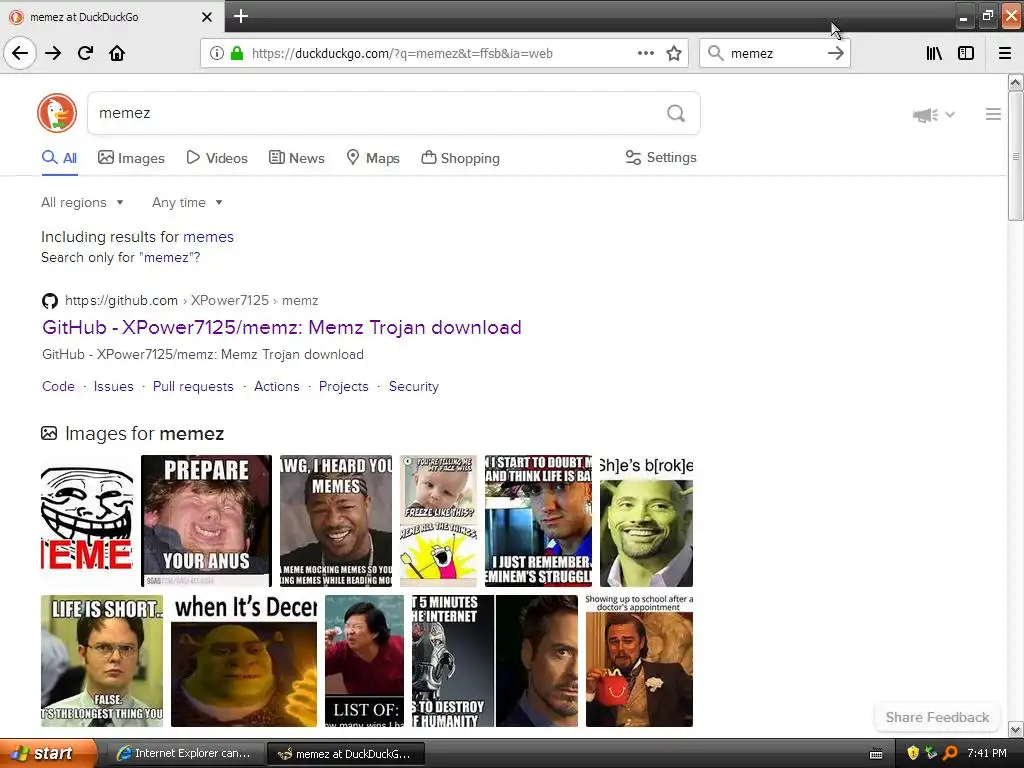This screenshot has height=768, width=1024.
Task: Follow the 'memes' suggested results link
Action: (x=208, y=236)
